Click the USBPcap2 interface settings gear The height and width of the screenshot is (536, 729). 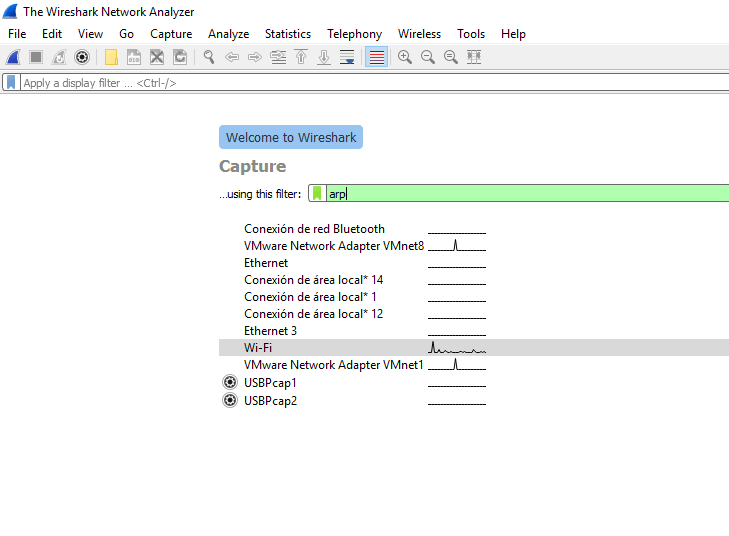(230, 400)
